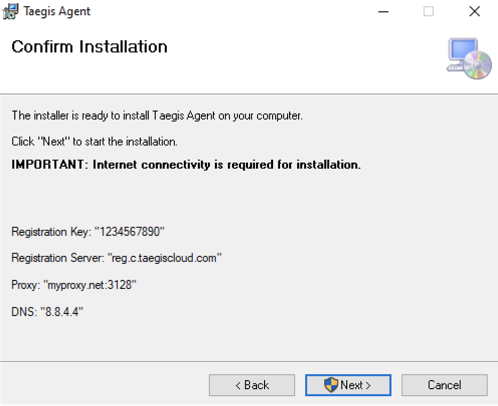This screenshot has height=406, width=498.
Task: Click the "Taegis Agent" window title text
Action: (x=57, y=11)
